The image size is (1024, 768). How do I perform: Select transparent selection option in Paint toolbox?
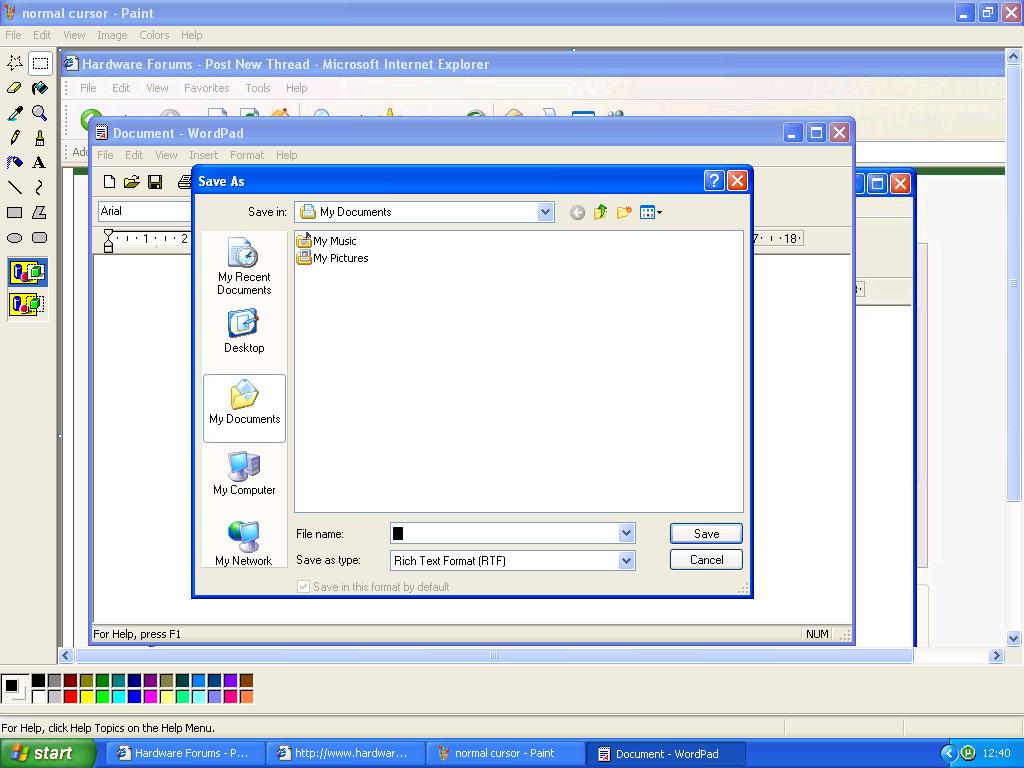pyautogui.click(x=27, y=304)
